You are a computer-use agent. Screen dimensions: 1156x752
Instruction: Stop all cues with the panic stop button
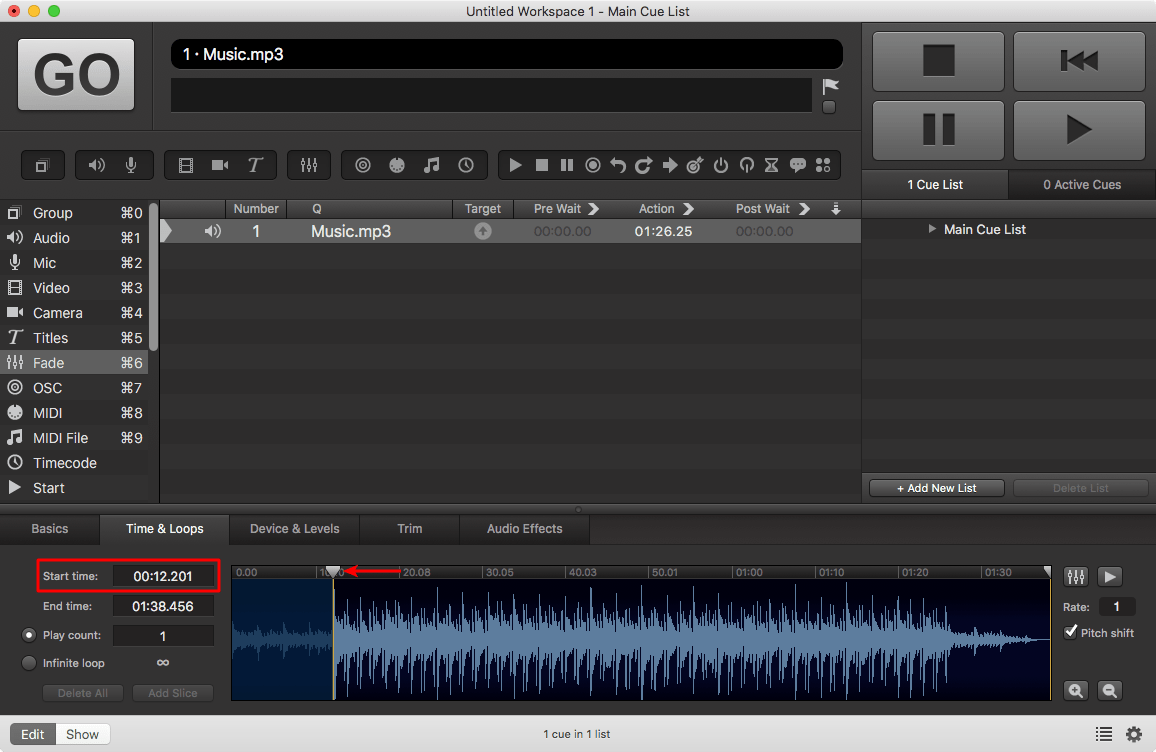click(x=939, y=60)
